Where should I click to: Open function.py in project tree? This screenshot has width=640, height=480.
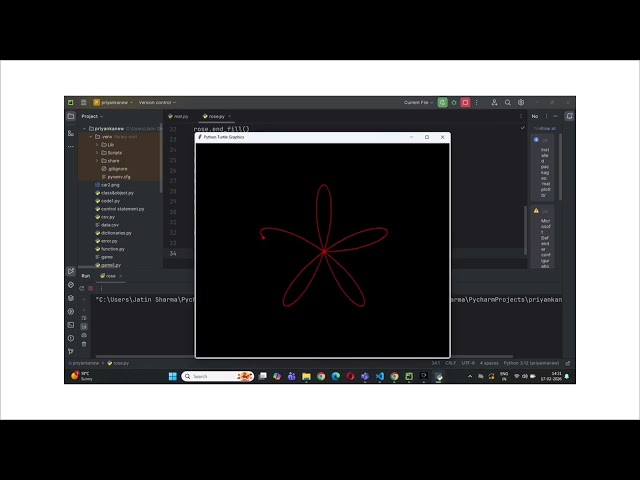click(110, 249)
